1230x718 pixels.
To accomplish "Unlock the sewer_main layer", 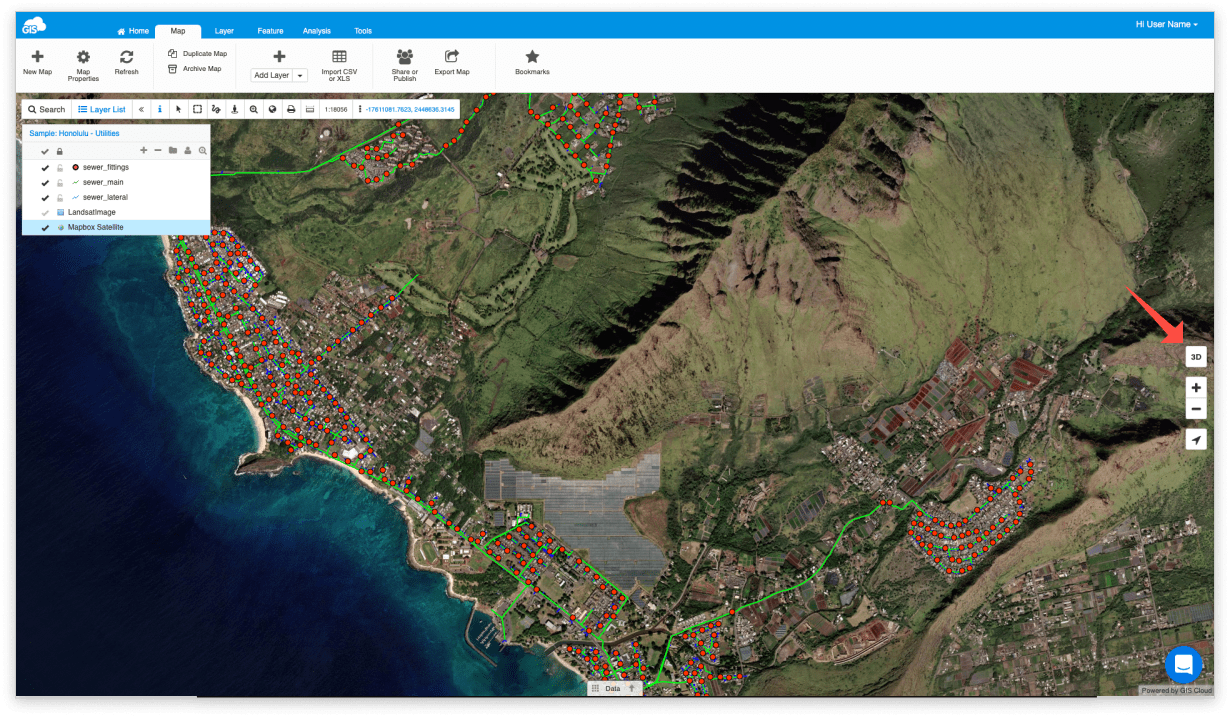I will pyautogui.click(x=58, y=182).
